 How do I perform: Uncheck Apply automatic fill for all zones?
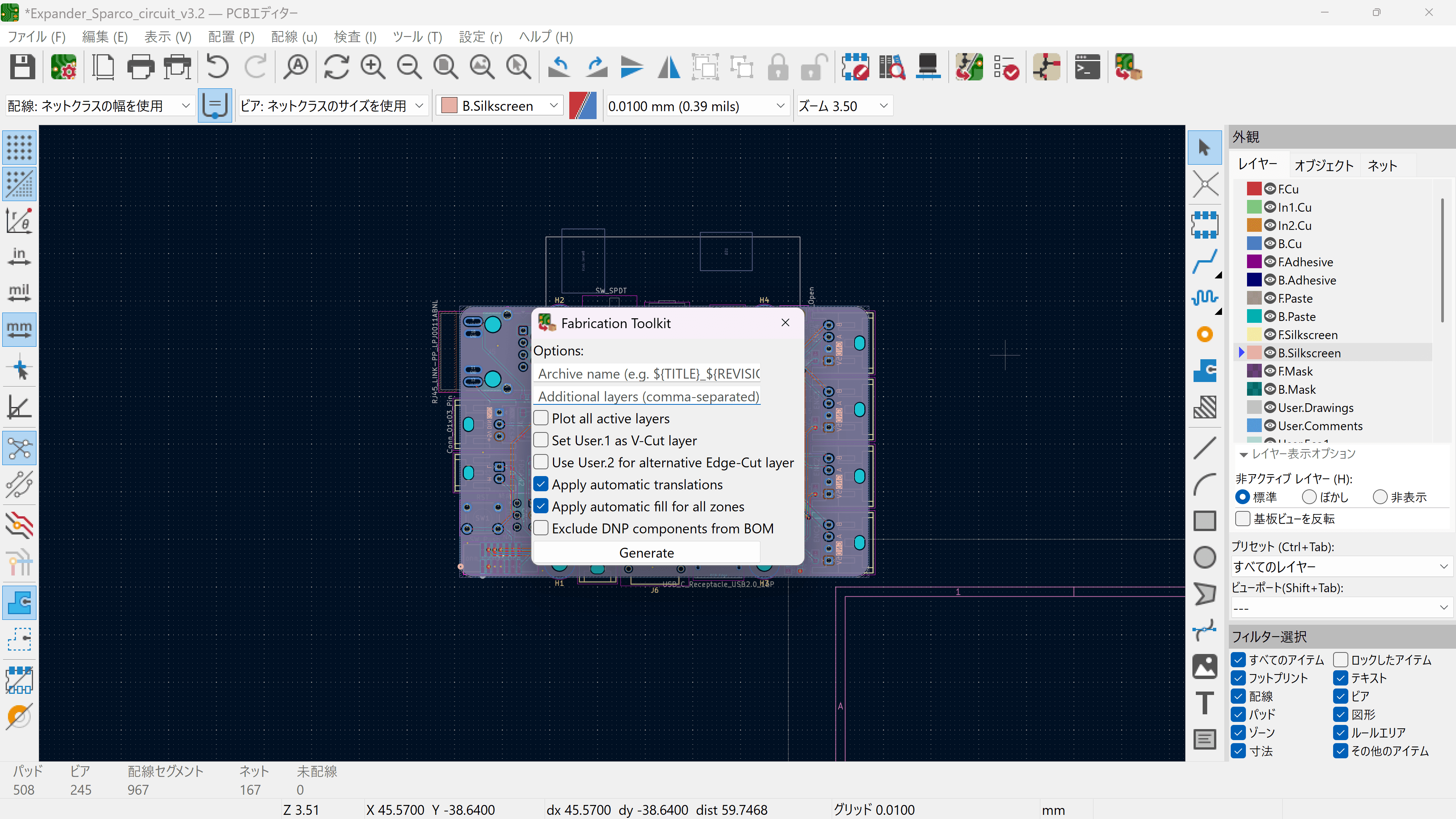541,506
